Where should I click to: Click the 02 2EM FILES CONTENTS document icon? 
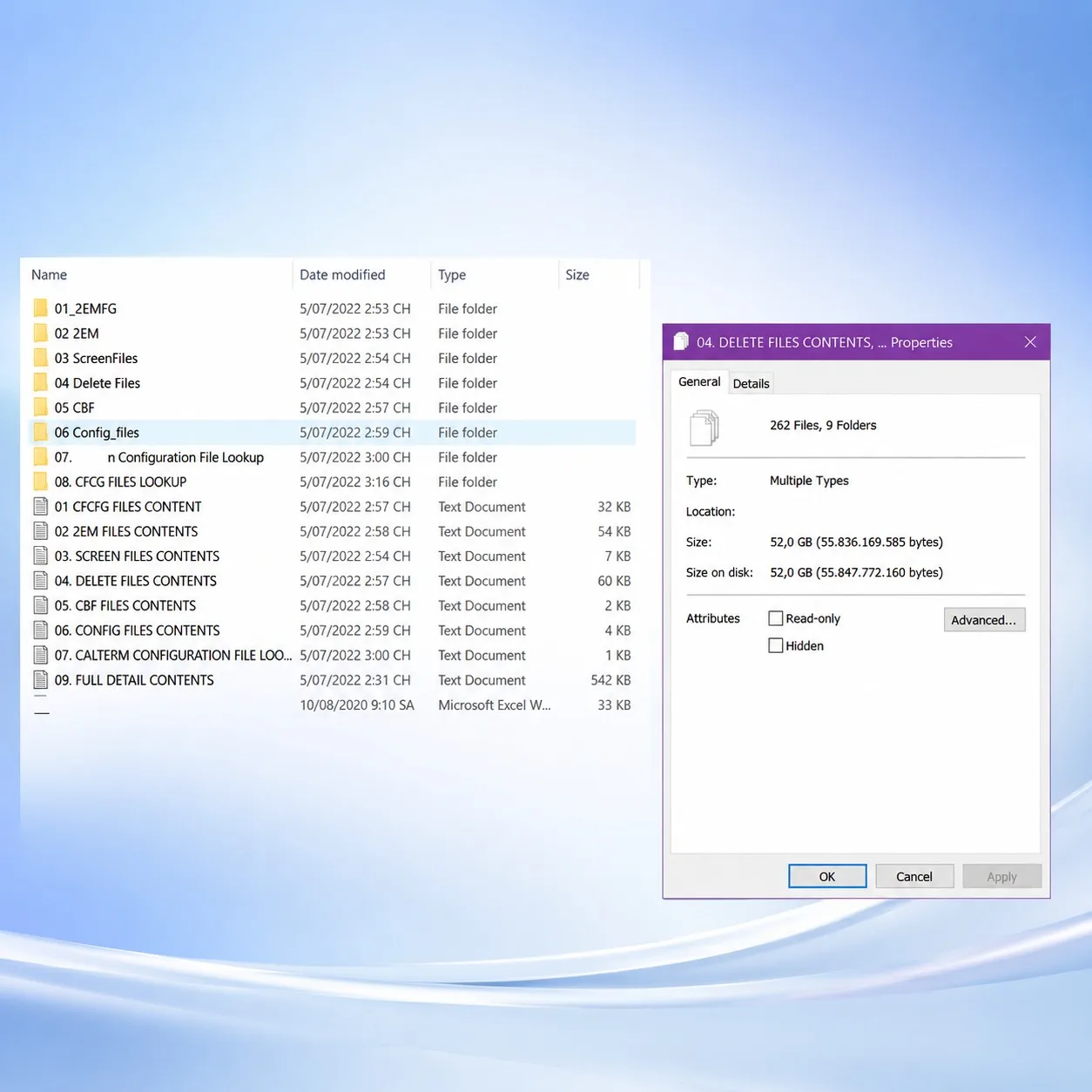point(41,531)
